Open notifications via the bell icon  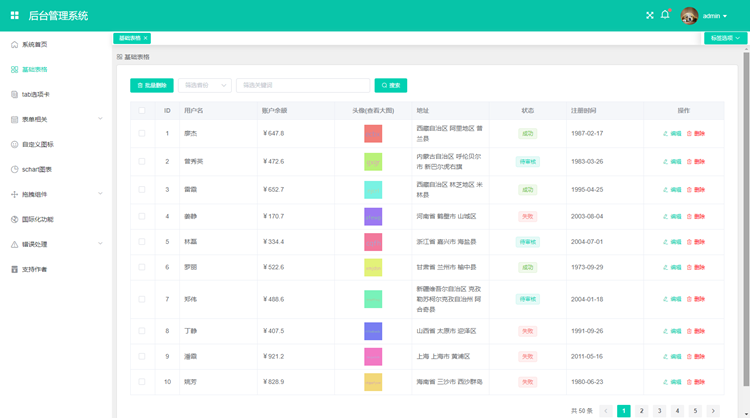pyautogui.click(x=665, y=16)
